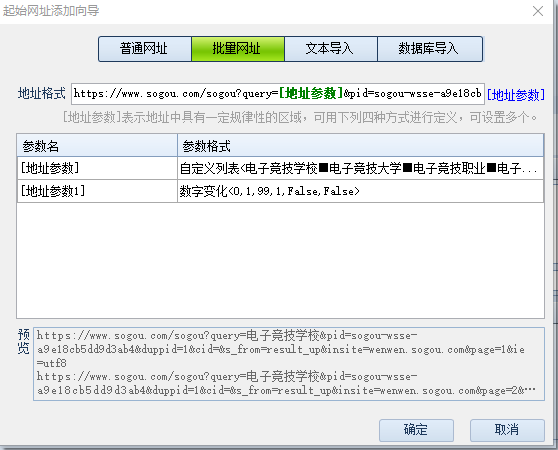Click the 数字变化<0,1,99,1,False,False> cell
558x450 pixels.
click(x=360, y=191)
